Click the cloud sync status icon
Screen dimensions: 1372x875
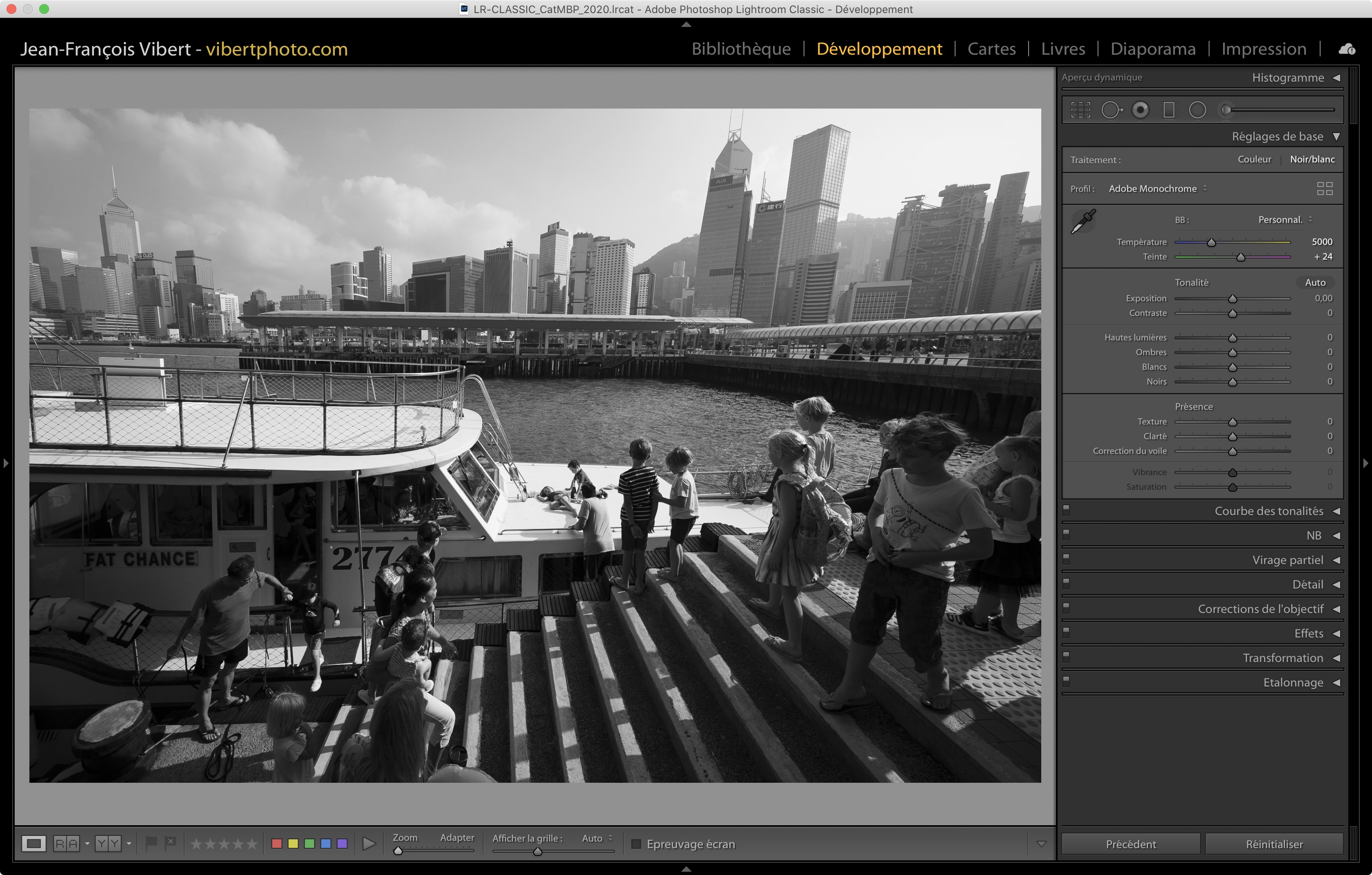coord(1347,49)
